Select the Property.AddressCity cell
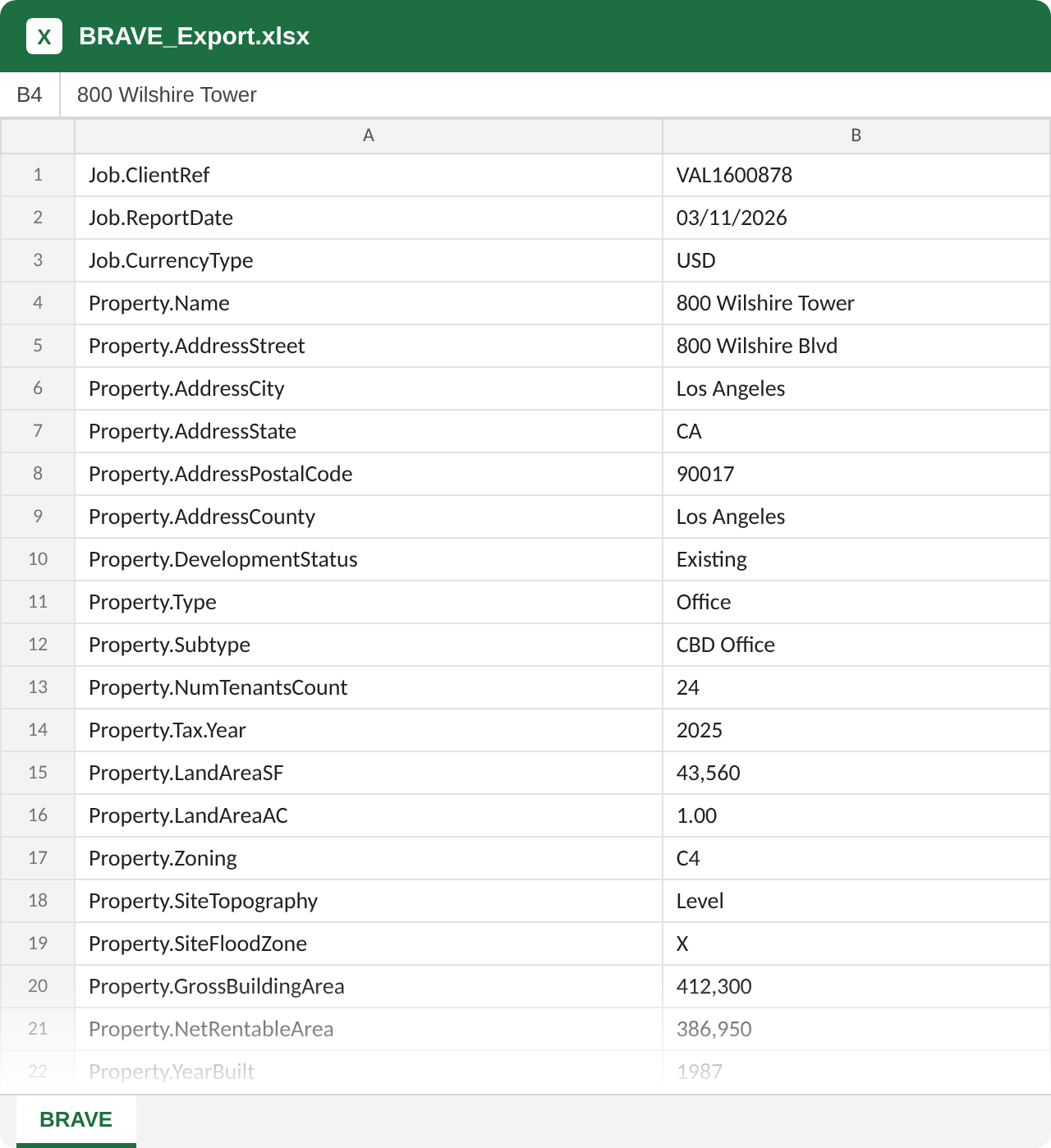The height and width of the screenshot is (1148, 1051). pyautogui.click(x=369, y=388)
